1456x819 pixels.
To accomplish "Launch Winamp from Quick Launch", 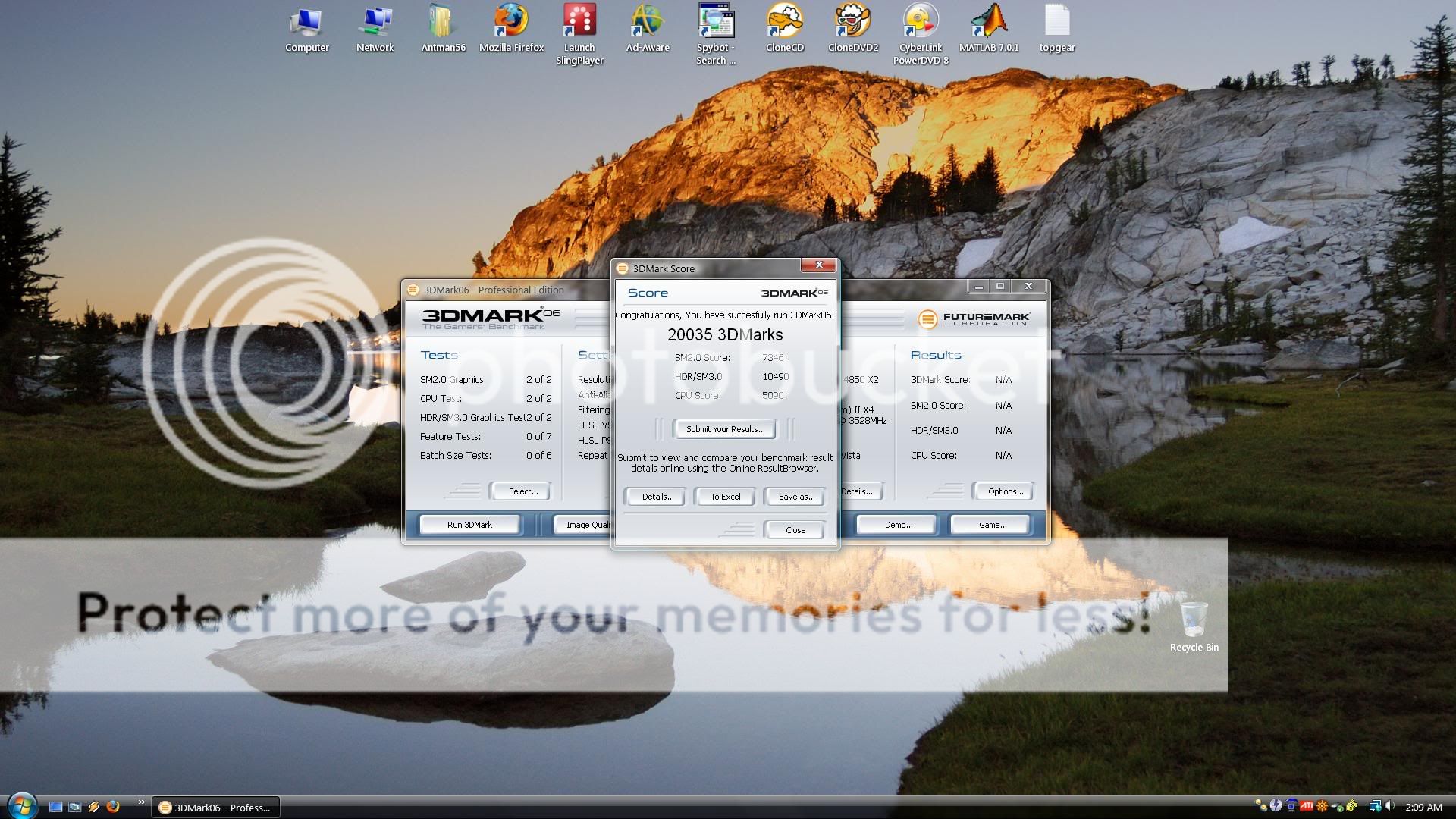I will click(94, 807).
